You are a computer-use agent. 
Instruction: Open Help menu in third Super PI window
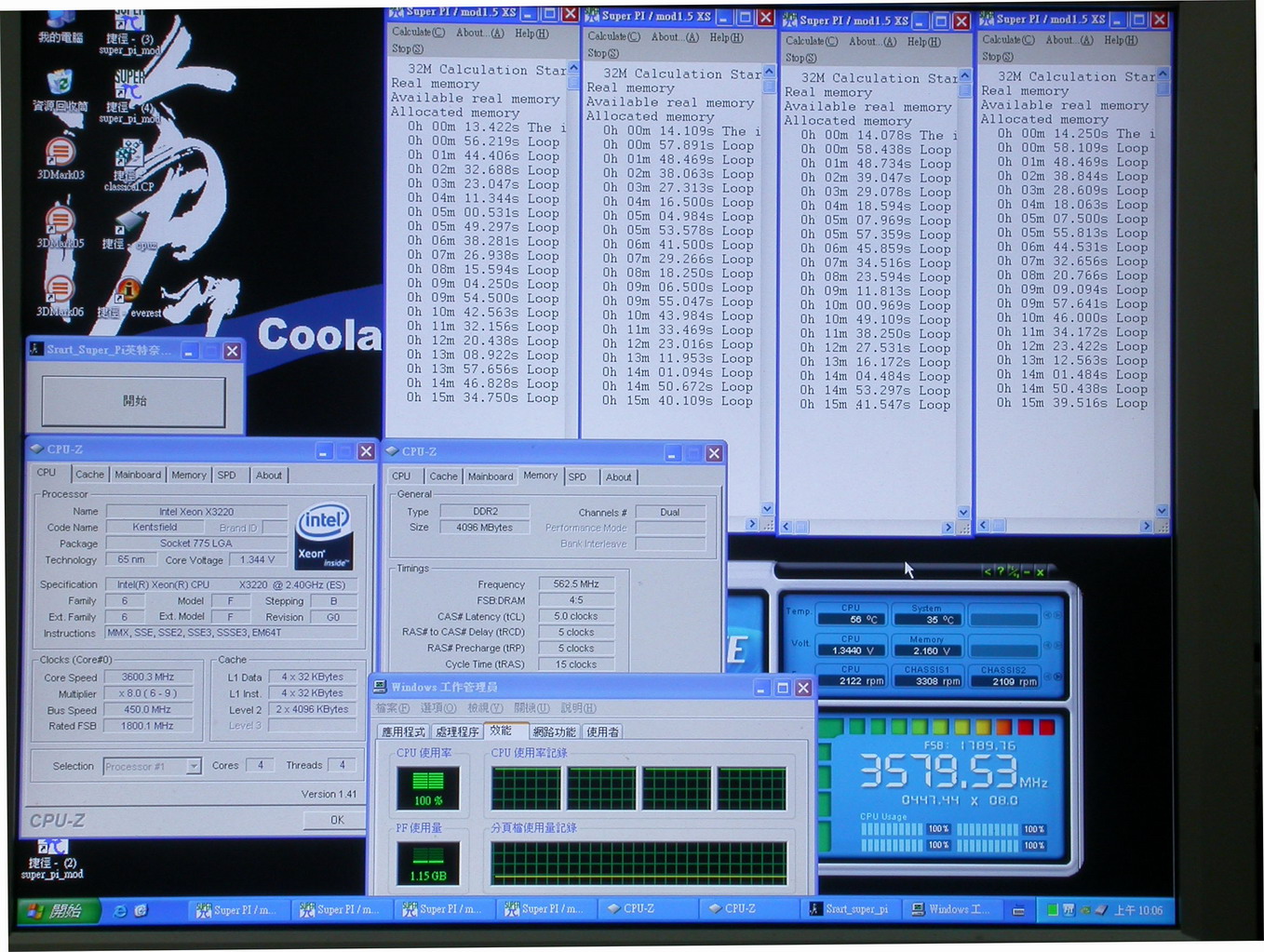(923, 42)
